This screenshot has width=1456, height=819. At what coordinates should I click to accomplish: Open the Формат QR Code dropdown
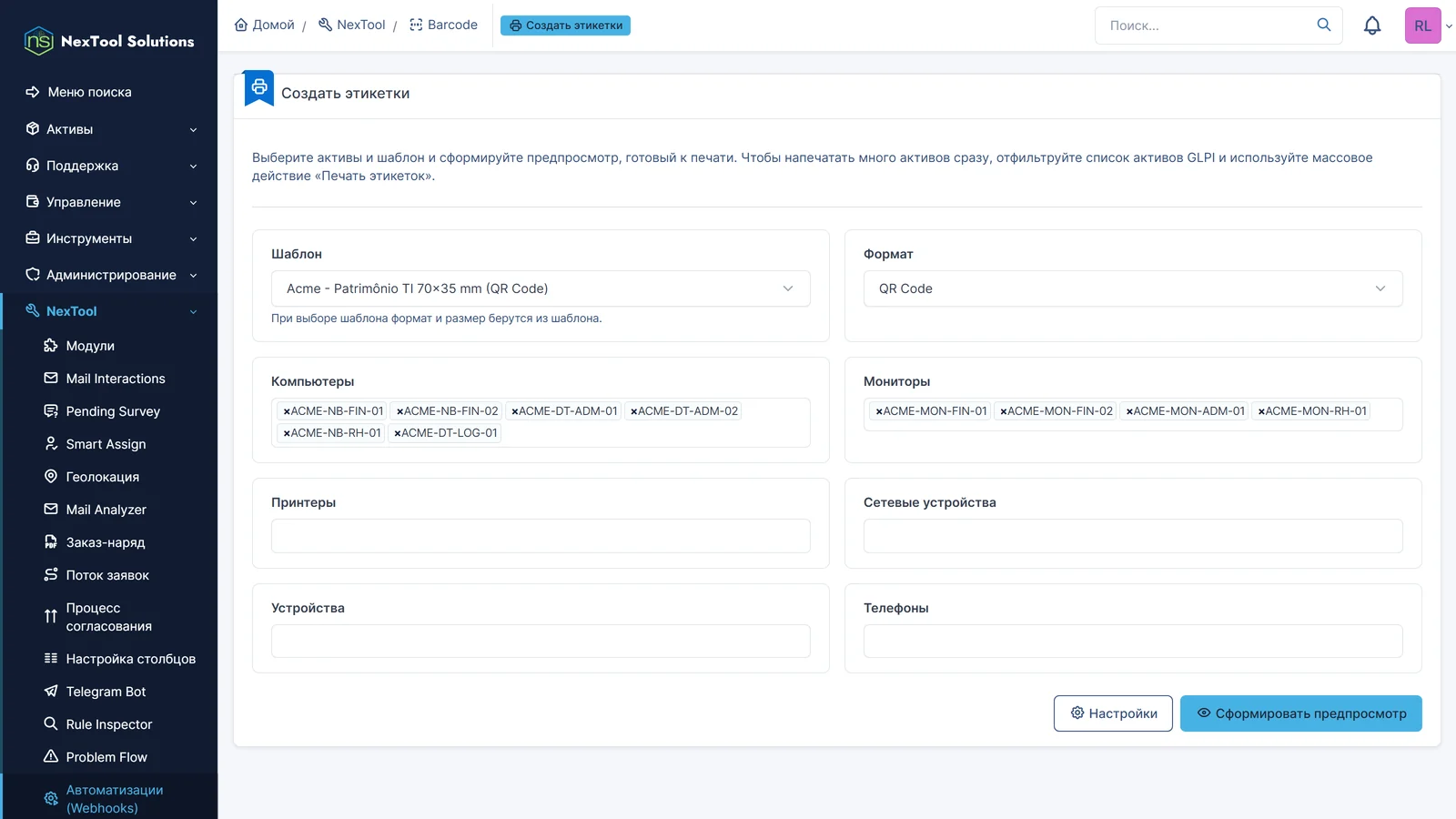pos(1133,288)
